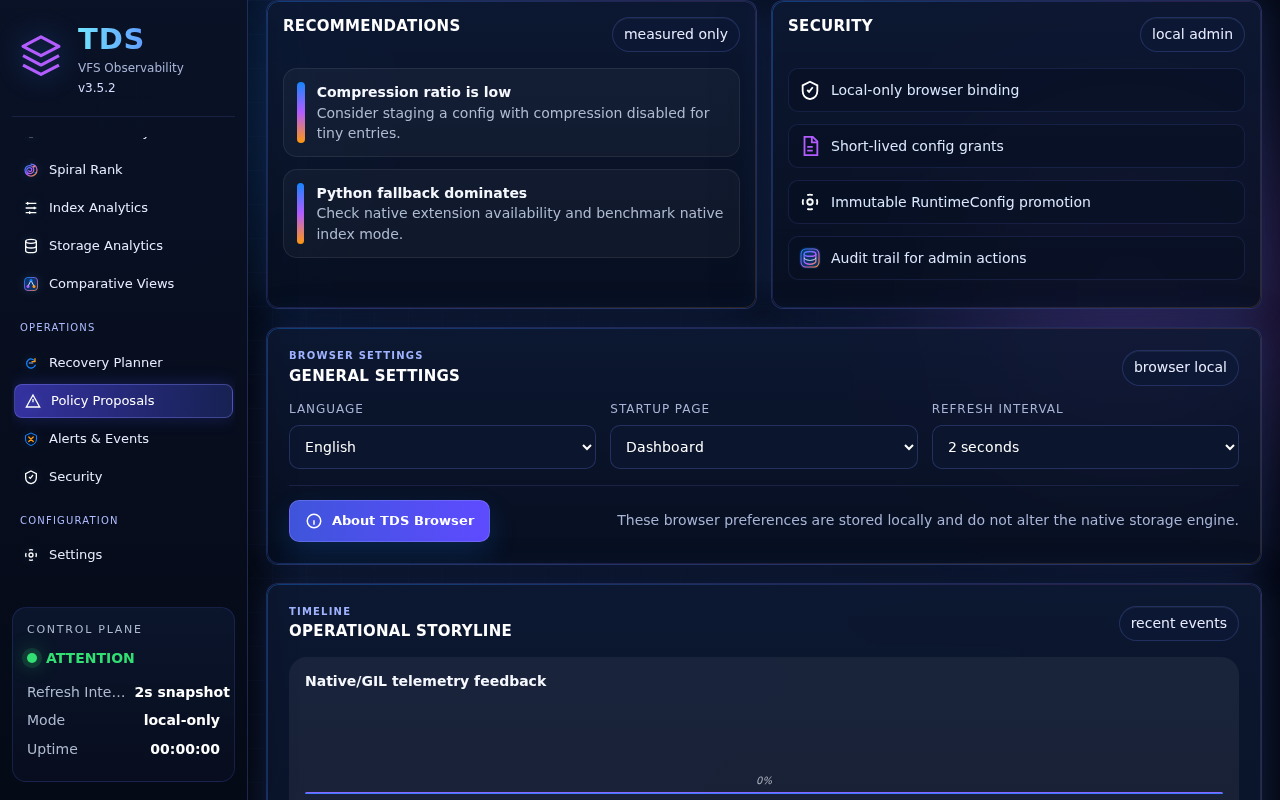Click shield icon beside Local-only browser binding

tap(810, 90)
